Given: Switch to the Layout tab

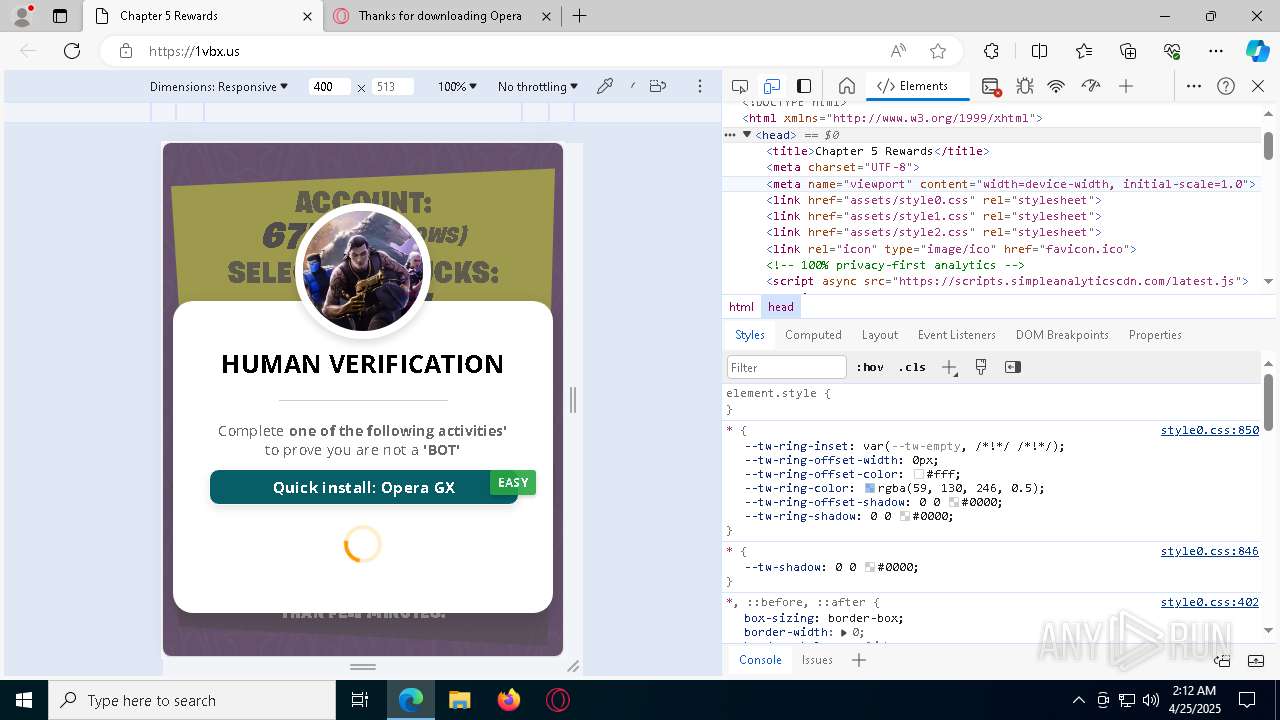Looking at the screenshot, I should pyautogui.click(x=880, y=335).
